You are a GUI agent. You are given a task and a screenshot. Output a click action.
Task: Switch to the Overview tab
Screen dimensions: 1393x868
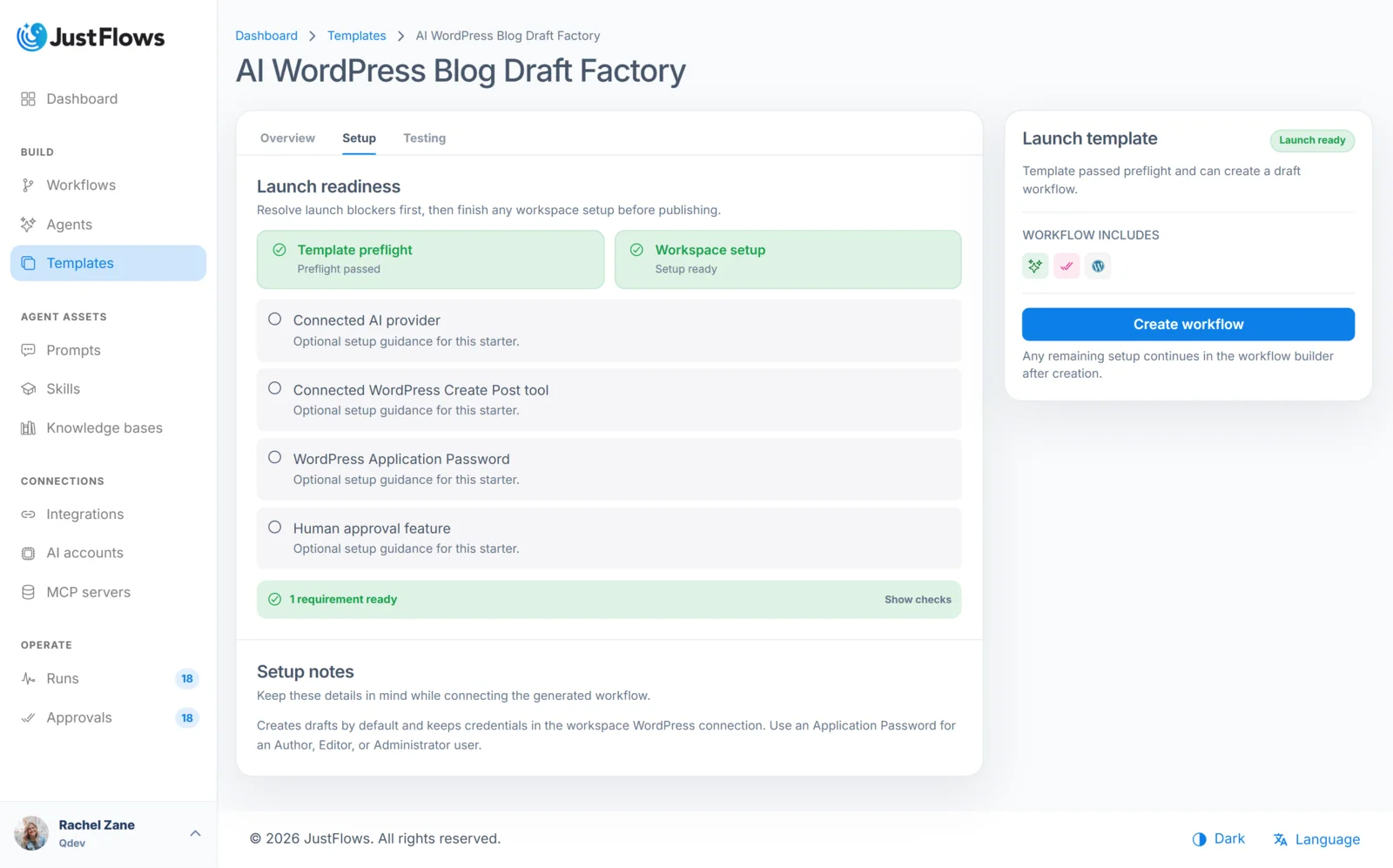(287, 138)
